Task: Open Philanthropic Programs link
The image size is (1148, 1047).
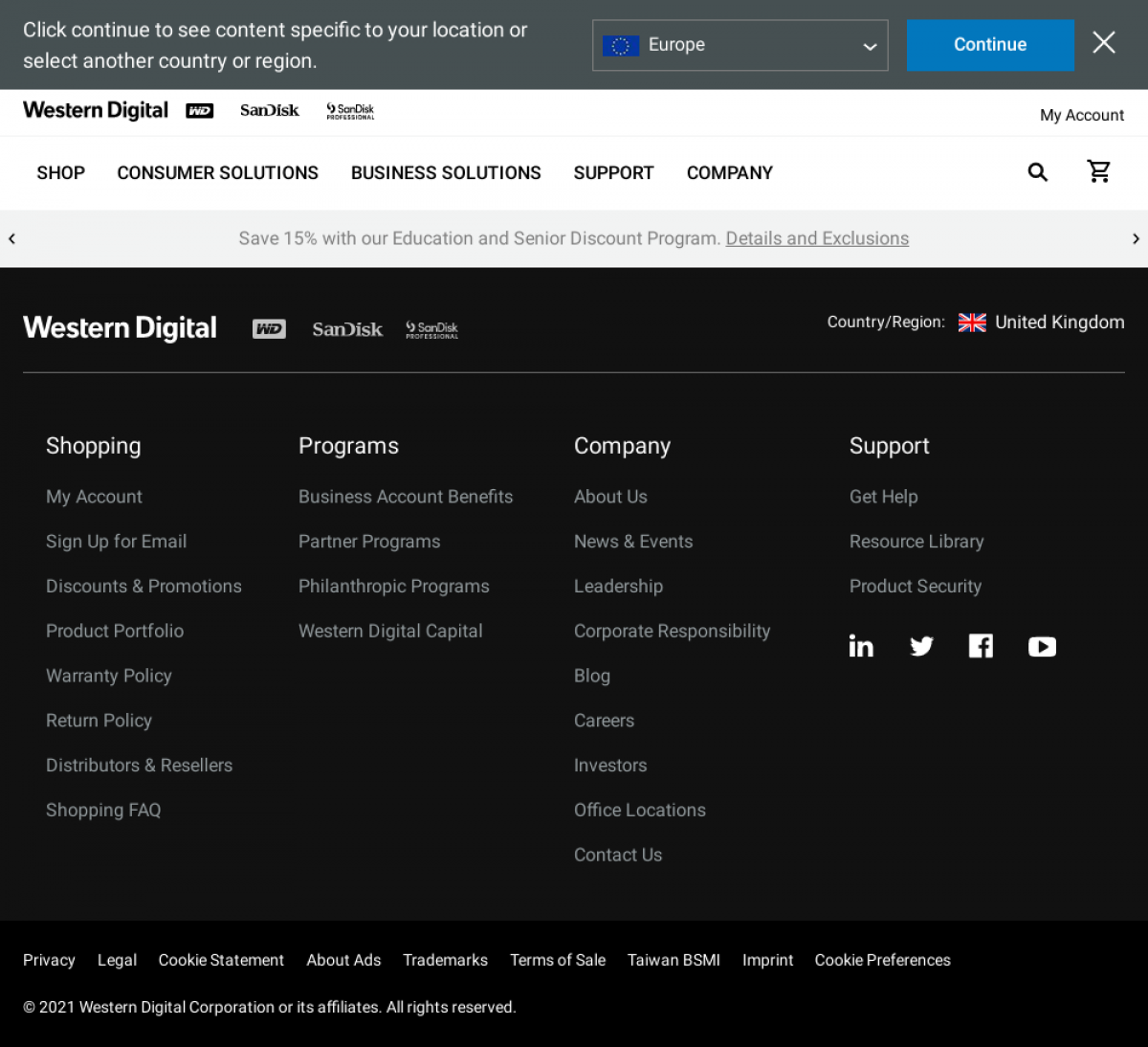Action: (x=394, y=587)
